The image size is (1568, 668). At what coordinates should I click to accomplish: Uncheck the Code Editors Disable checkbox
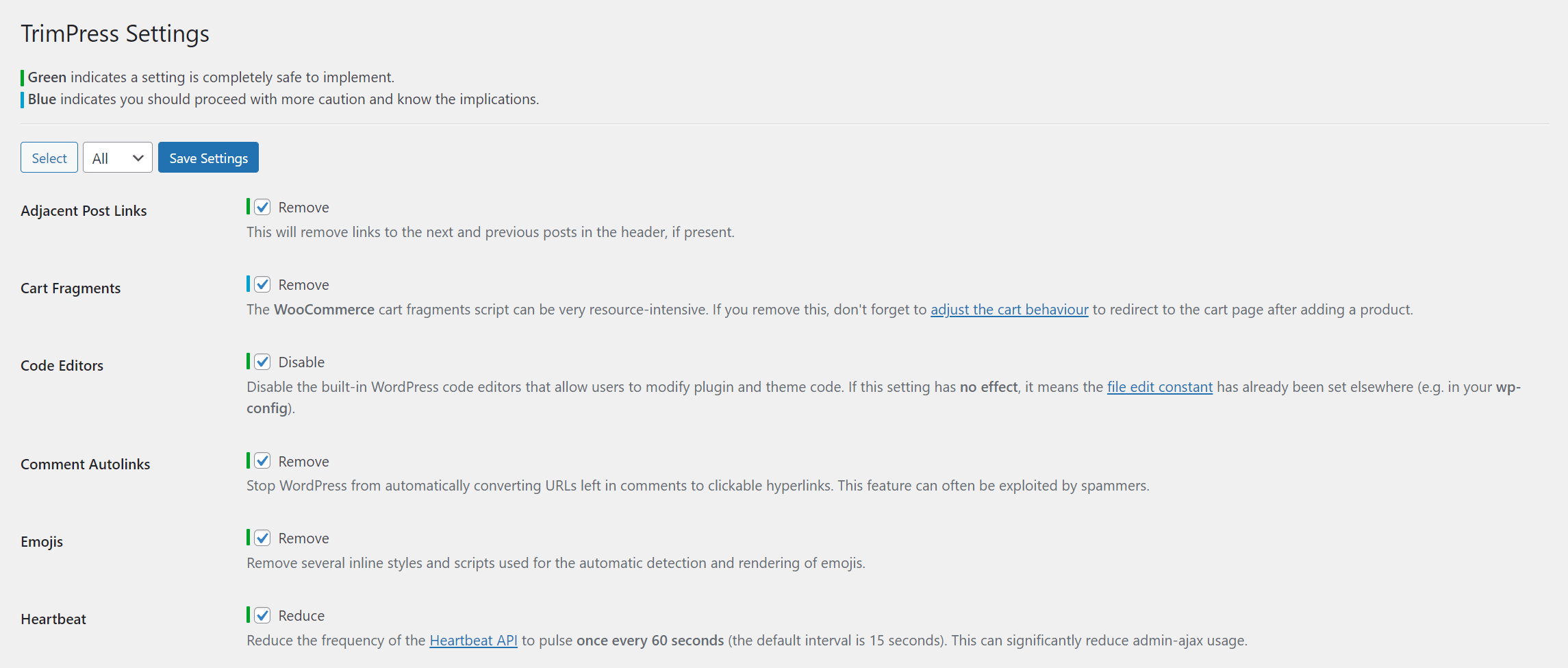pyautogui.click(x=262, y=362)
